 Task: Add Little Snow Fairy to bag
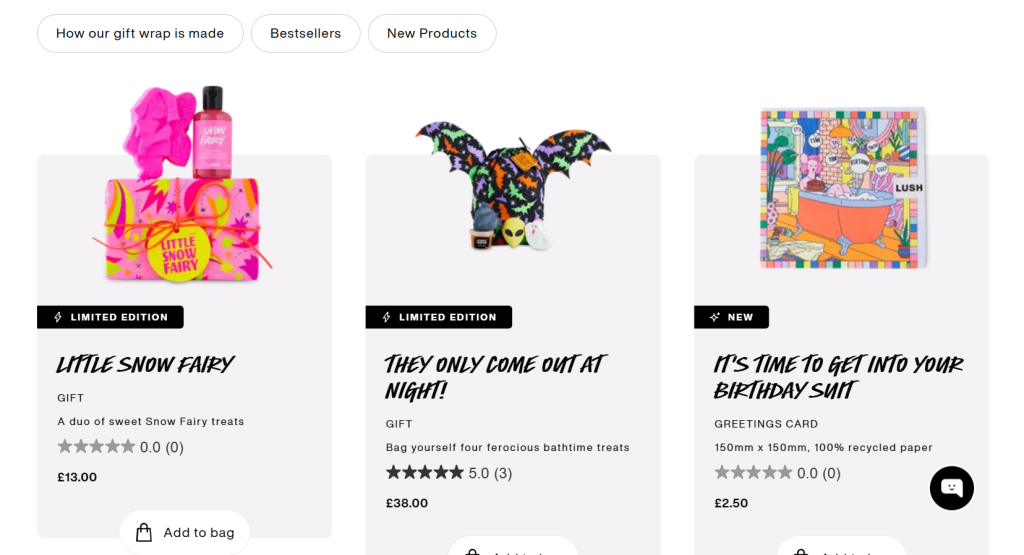coord(185,532)
